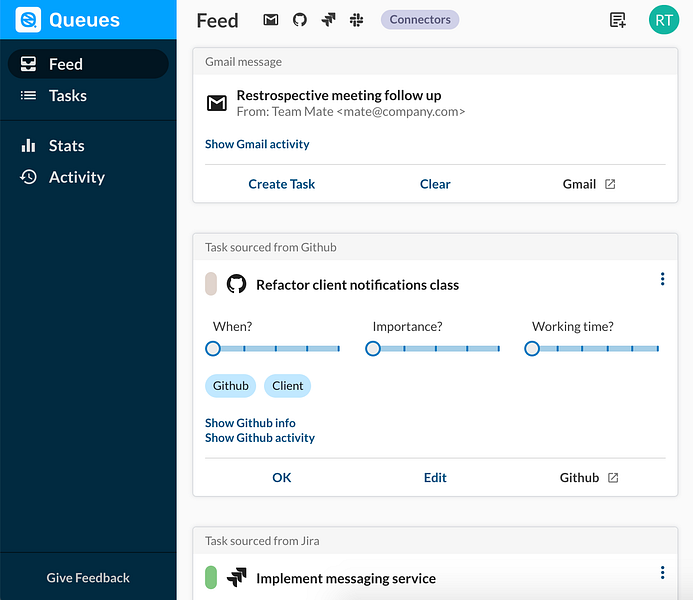Click the Jira icon beside Implement messaging service

point(236,577)
